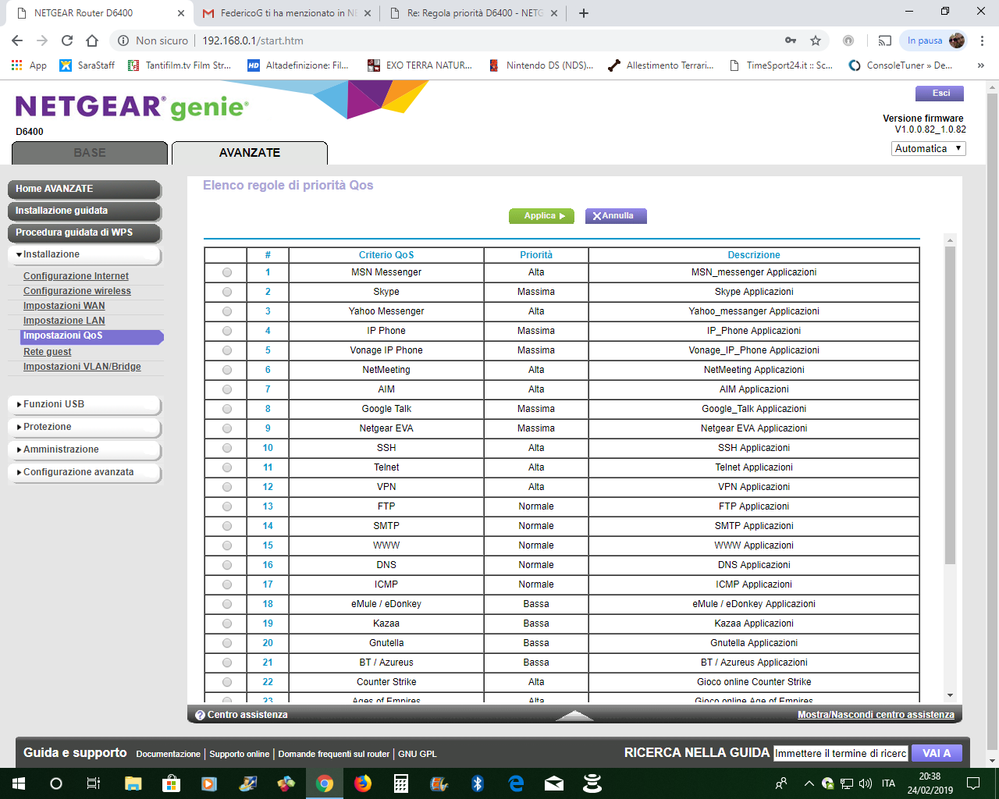
Task: Select the DNS rule radio button
Action: click(x=227, y=565)
